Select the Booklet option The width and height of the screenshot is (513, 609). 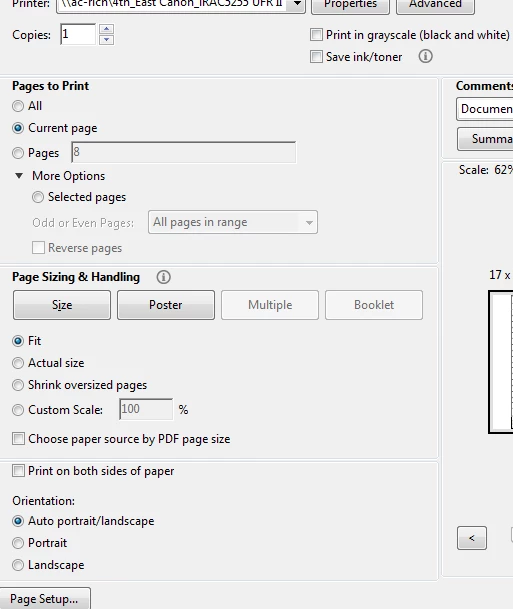[x=374, y=305]
